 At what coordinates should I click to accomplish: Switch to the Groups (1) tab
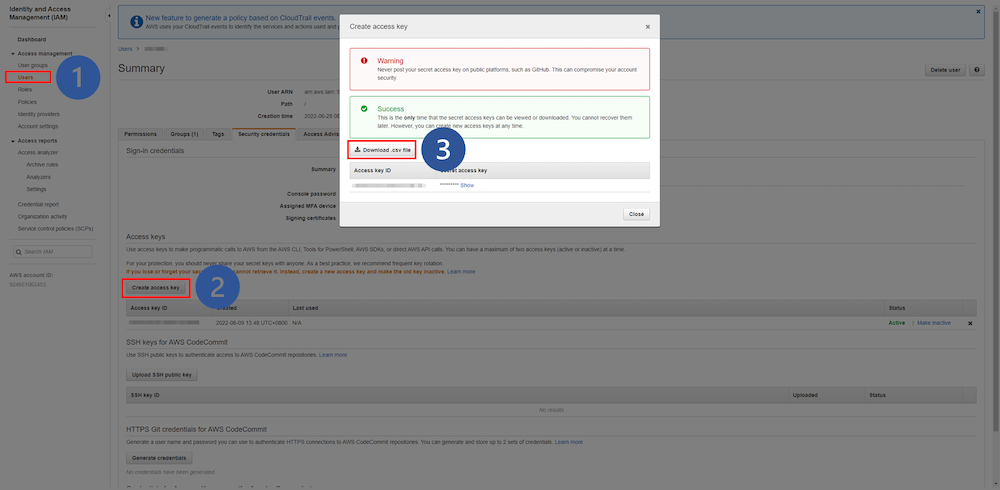[184, 134]
